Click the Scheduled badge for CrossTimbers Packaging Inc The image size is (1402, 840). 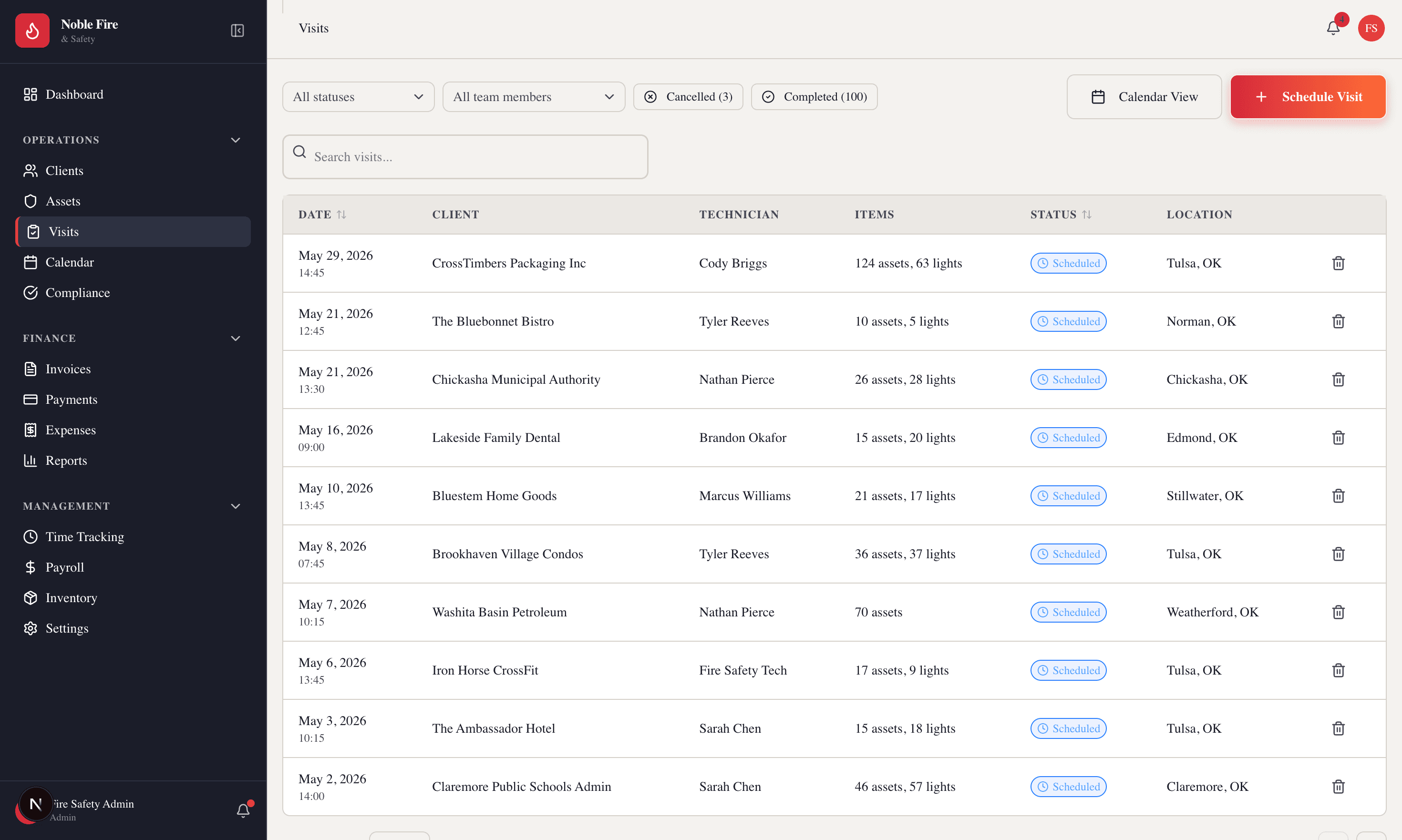[x=1068, y=263]
